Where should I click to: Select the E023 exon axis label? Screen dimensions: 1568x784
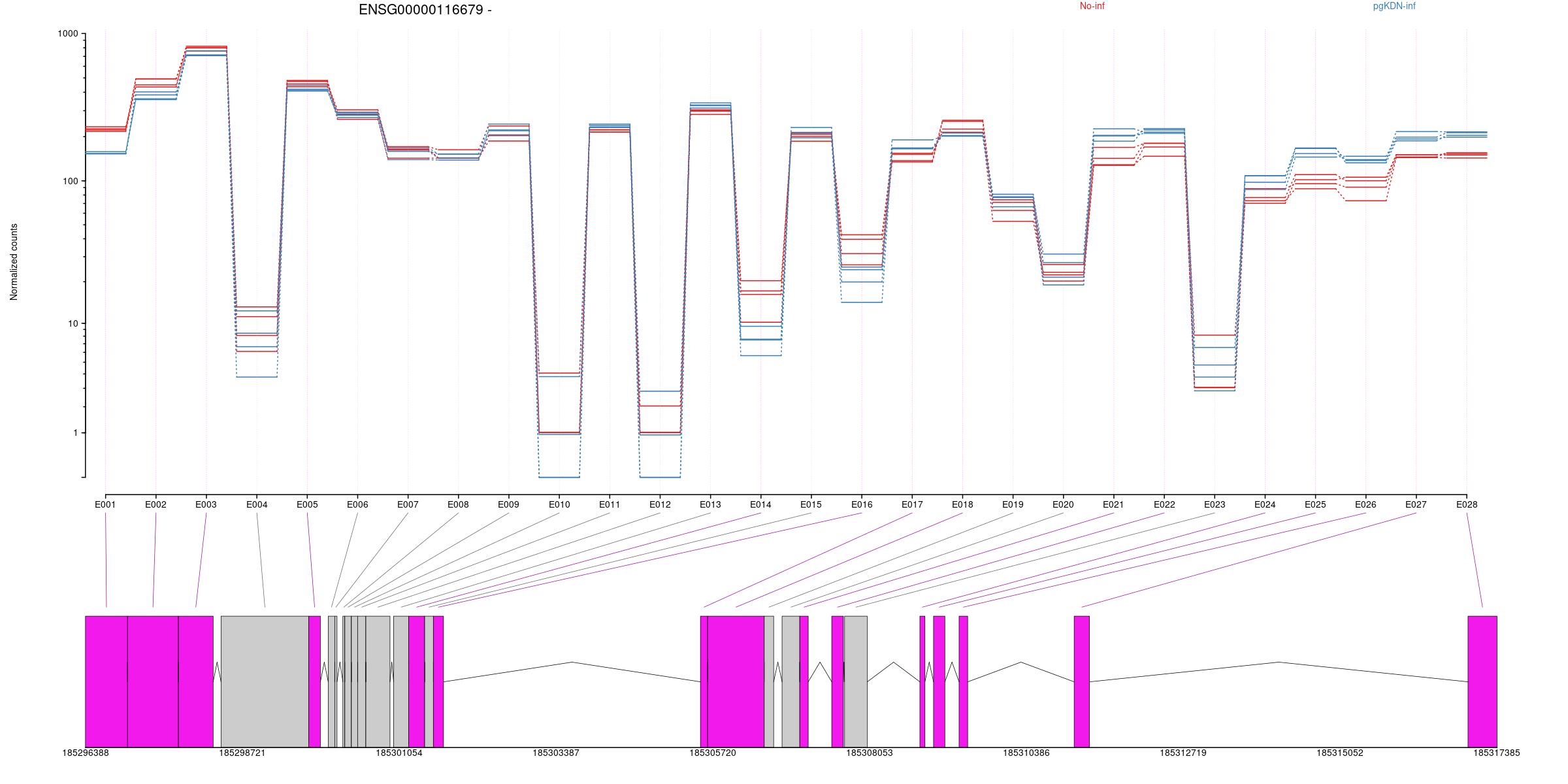tap(1215, 504)
